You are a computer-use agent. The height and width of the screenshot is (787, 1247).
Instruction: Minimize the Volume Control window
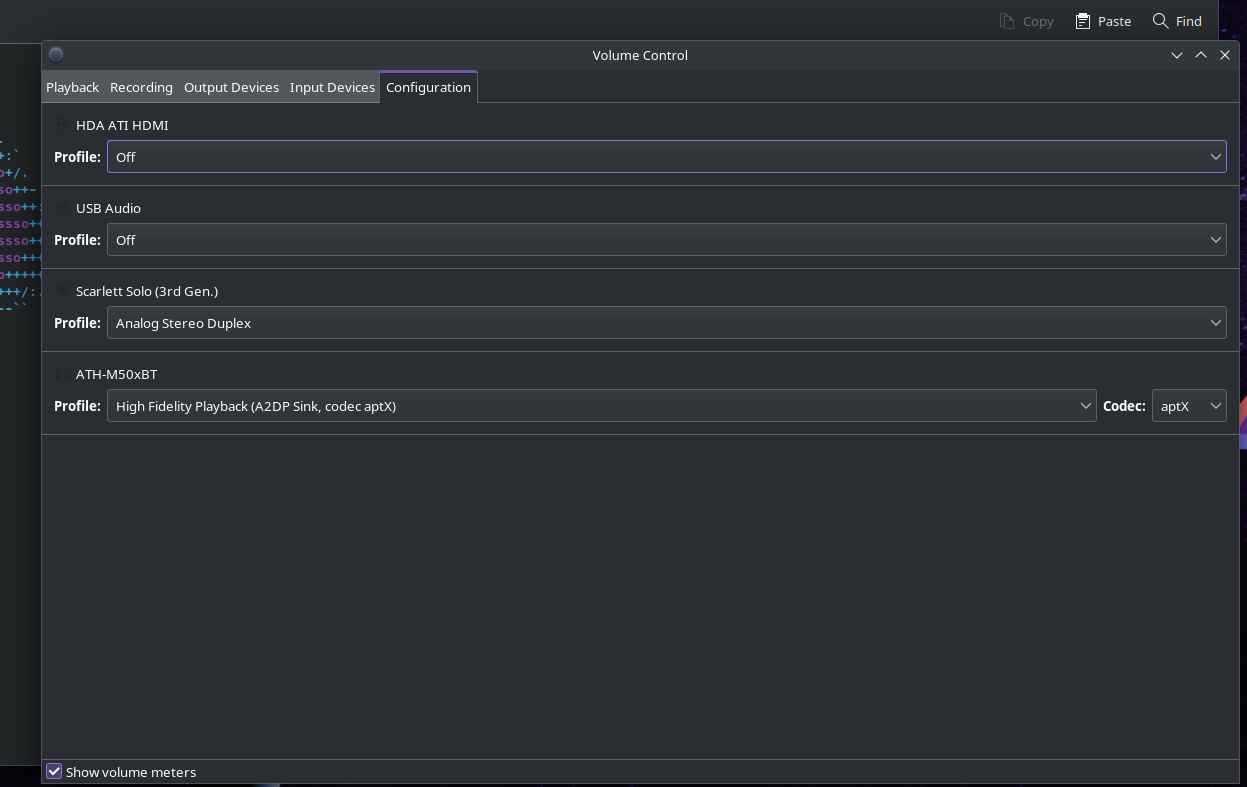(x=1177, y=55)
